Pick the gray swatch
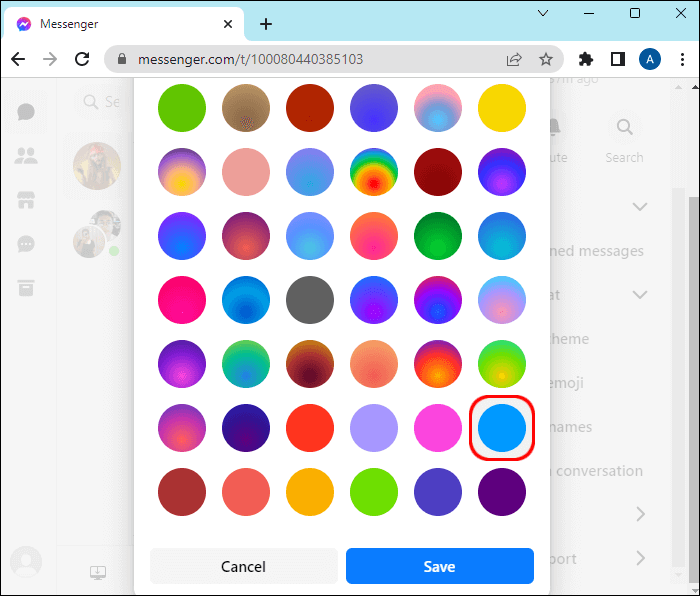 point(310,300)
